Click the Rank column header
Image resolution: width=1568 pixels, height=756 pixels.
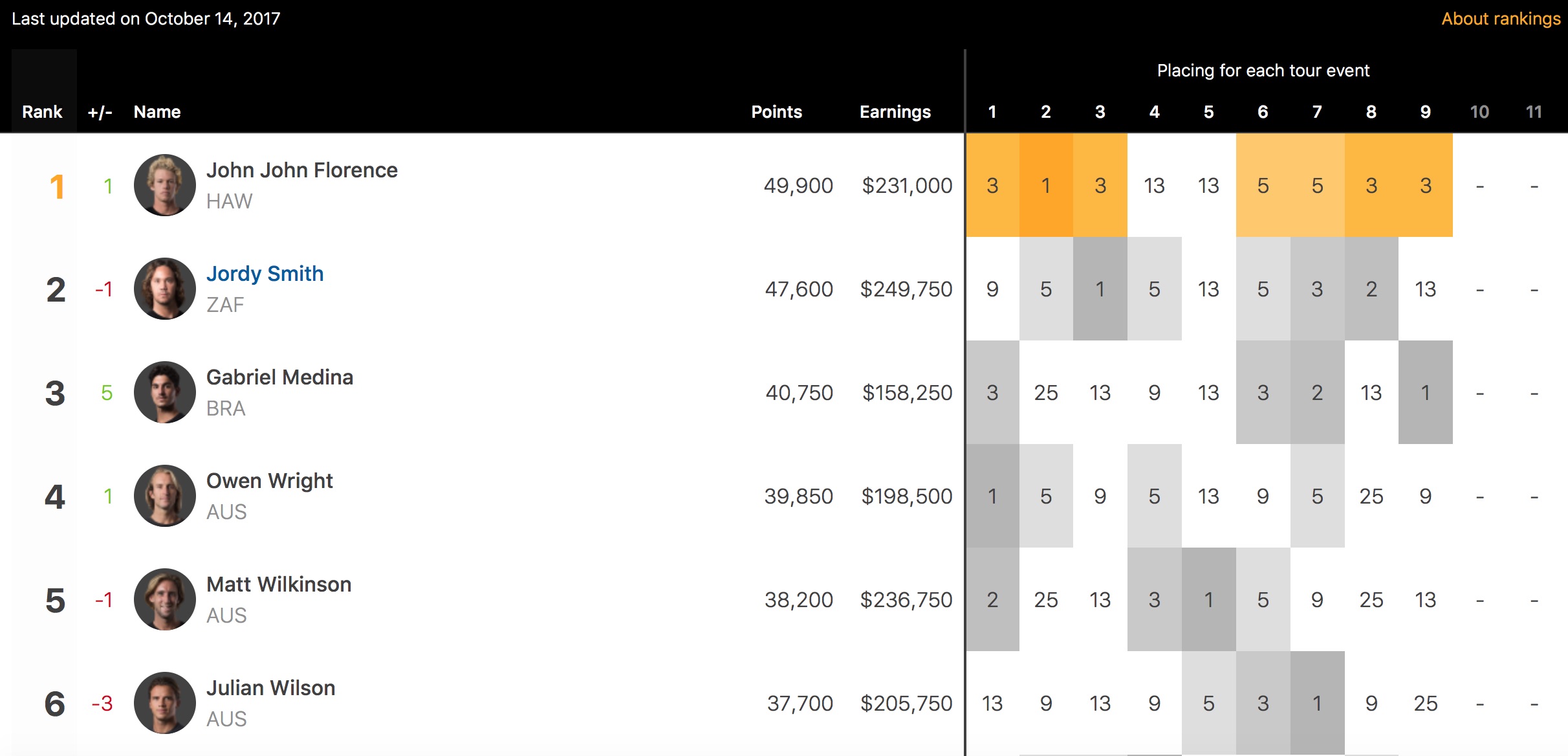coord(42,112)
